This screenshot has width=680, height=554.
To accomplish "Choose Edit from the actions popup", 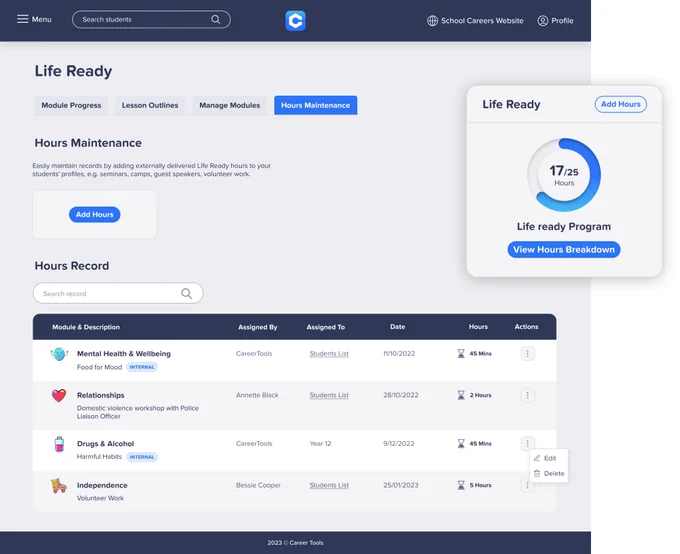I will 549,458.
